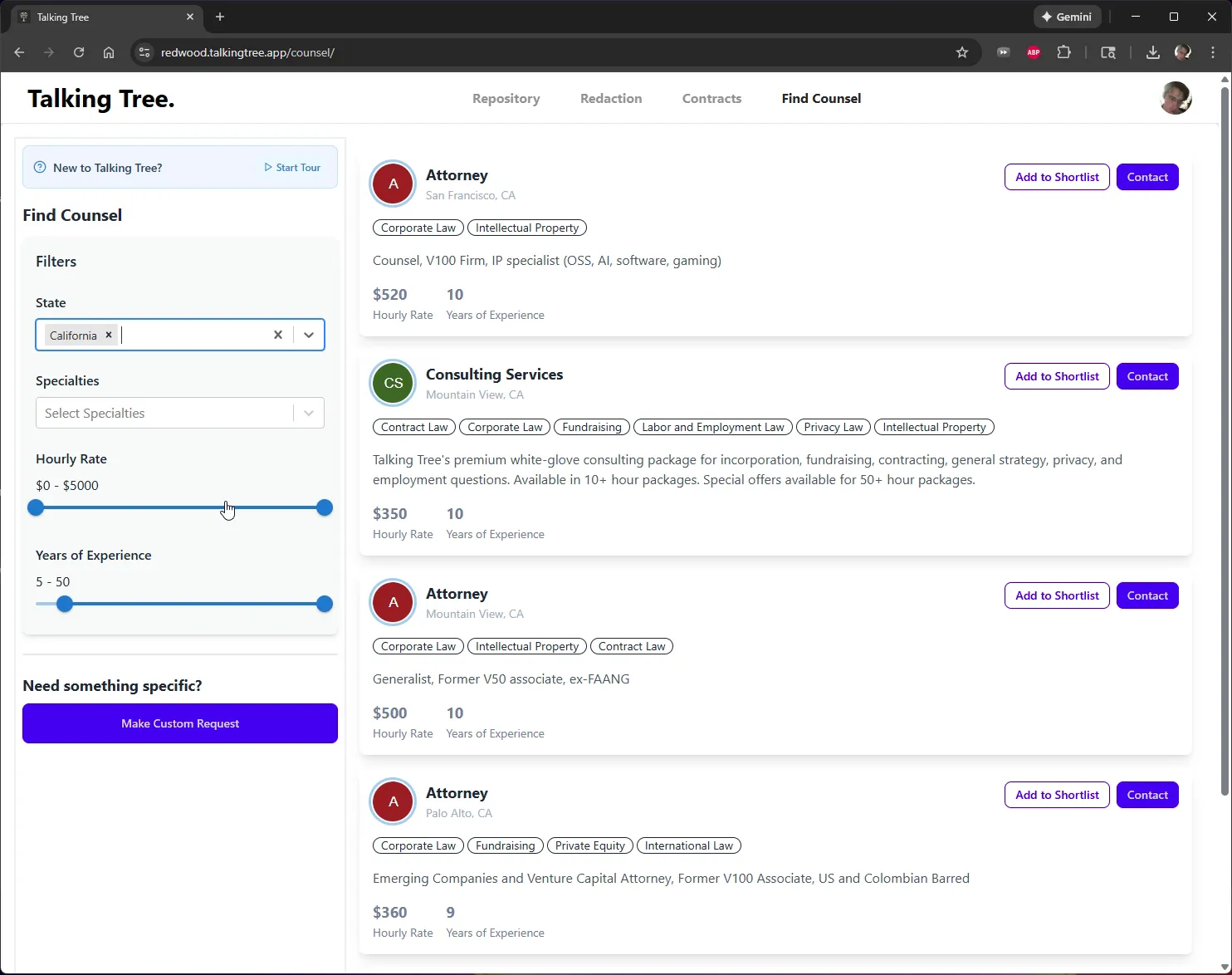Bookmark this page with the star icon

962,52
